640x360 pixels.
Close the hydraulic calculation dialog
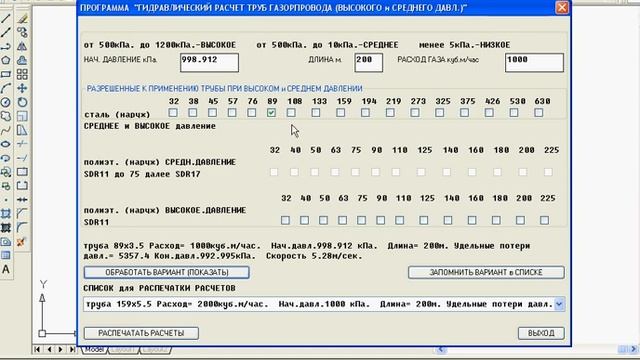click(562, 7)
